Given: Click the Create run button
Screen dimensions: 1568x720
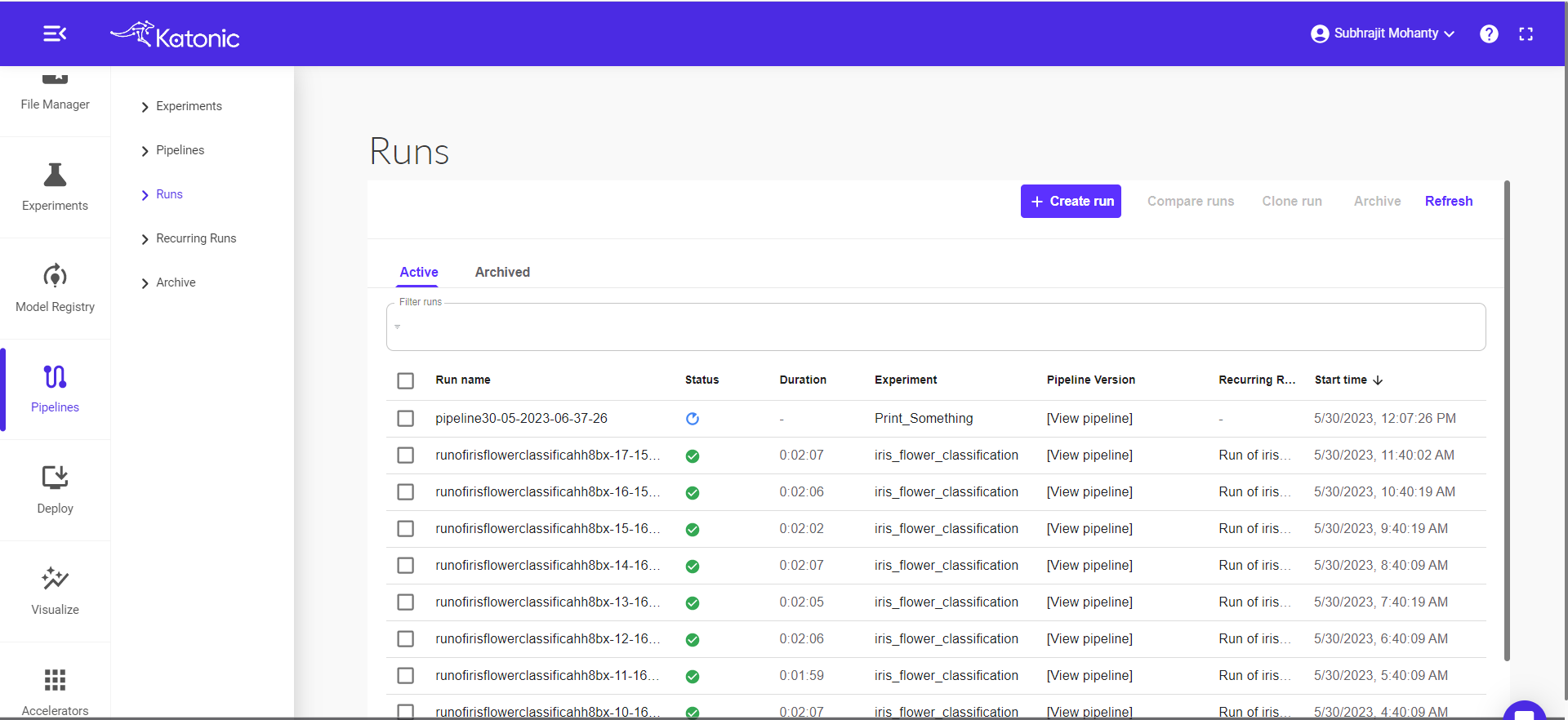Looking at the screenshot, I should (x=1071, y=201).
